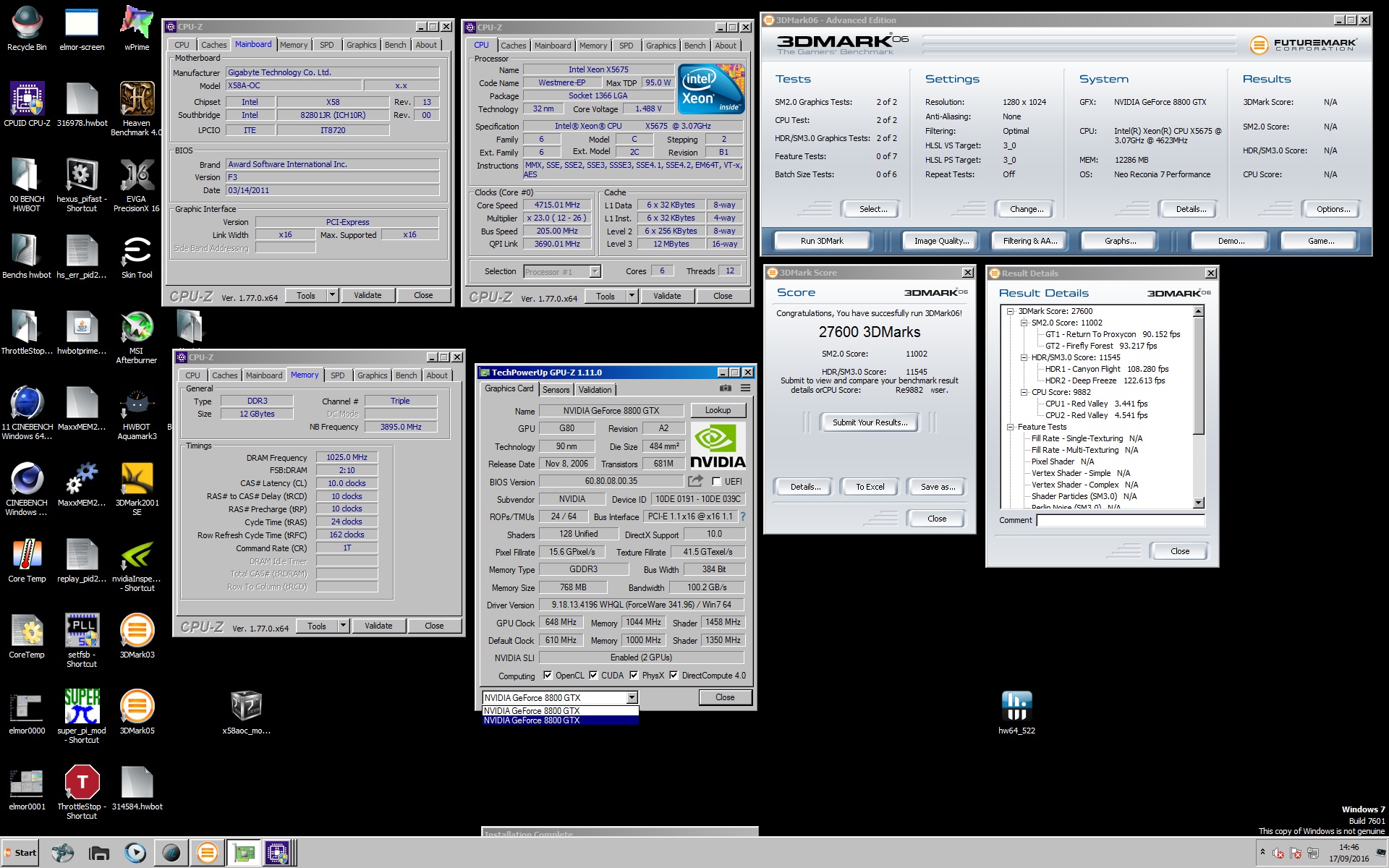
Task: Toggle the PhysX checkbox
Action: [634, 676]
